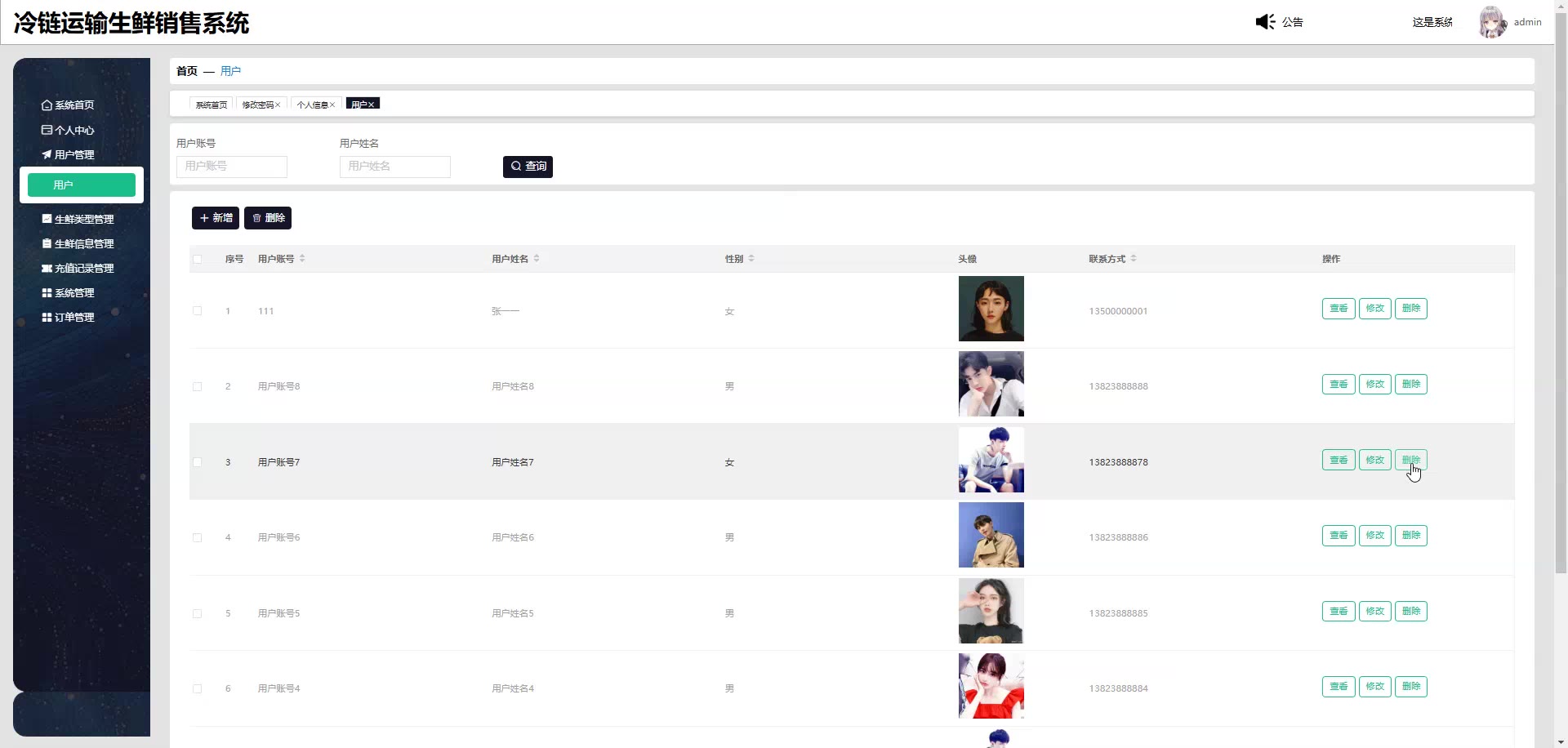Close the active 用户 tab with its X
This screenshot has width=1568, height=748.
371,105
